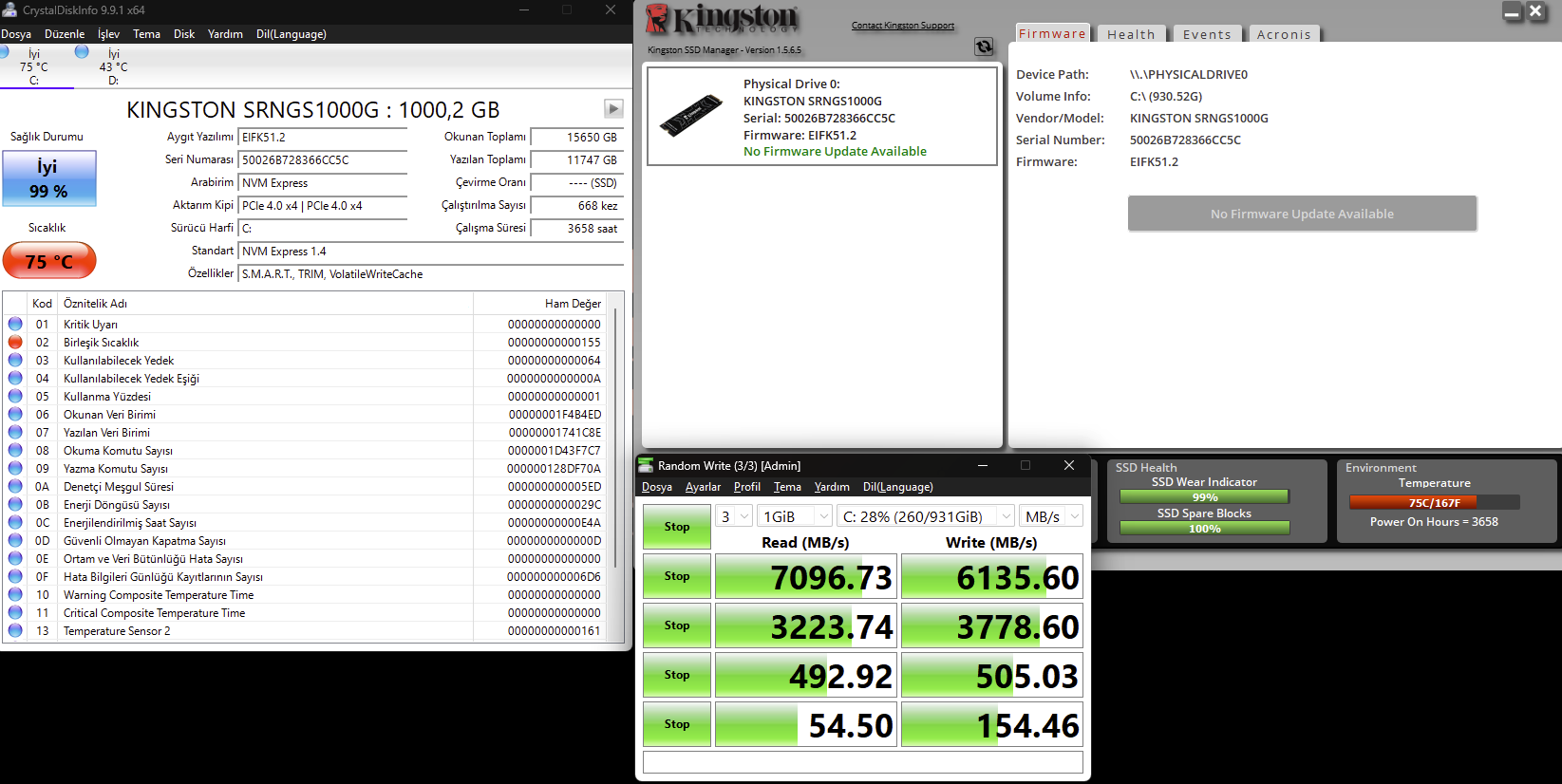Image resolution: width=1562 pixels, height=784 pixels.
Task: Click the Seri Numarası field in CrystalDiskInfo
Action: tap(322, 159)
